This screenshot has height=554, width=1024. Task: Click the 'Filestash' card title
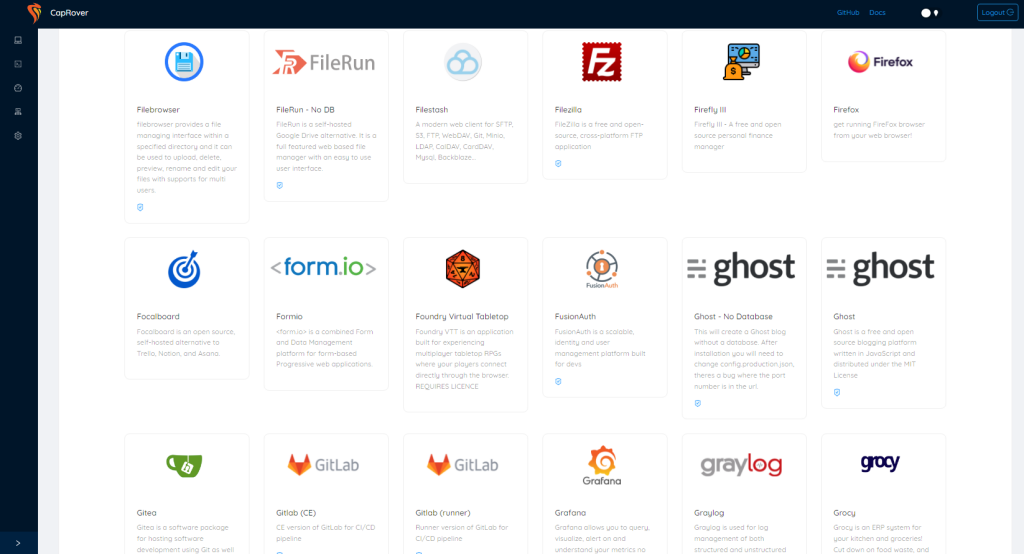pos(432,110)
